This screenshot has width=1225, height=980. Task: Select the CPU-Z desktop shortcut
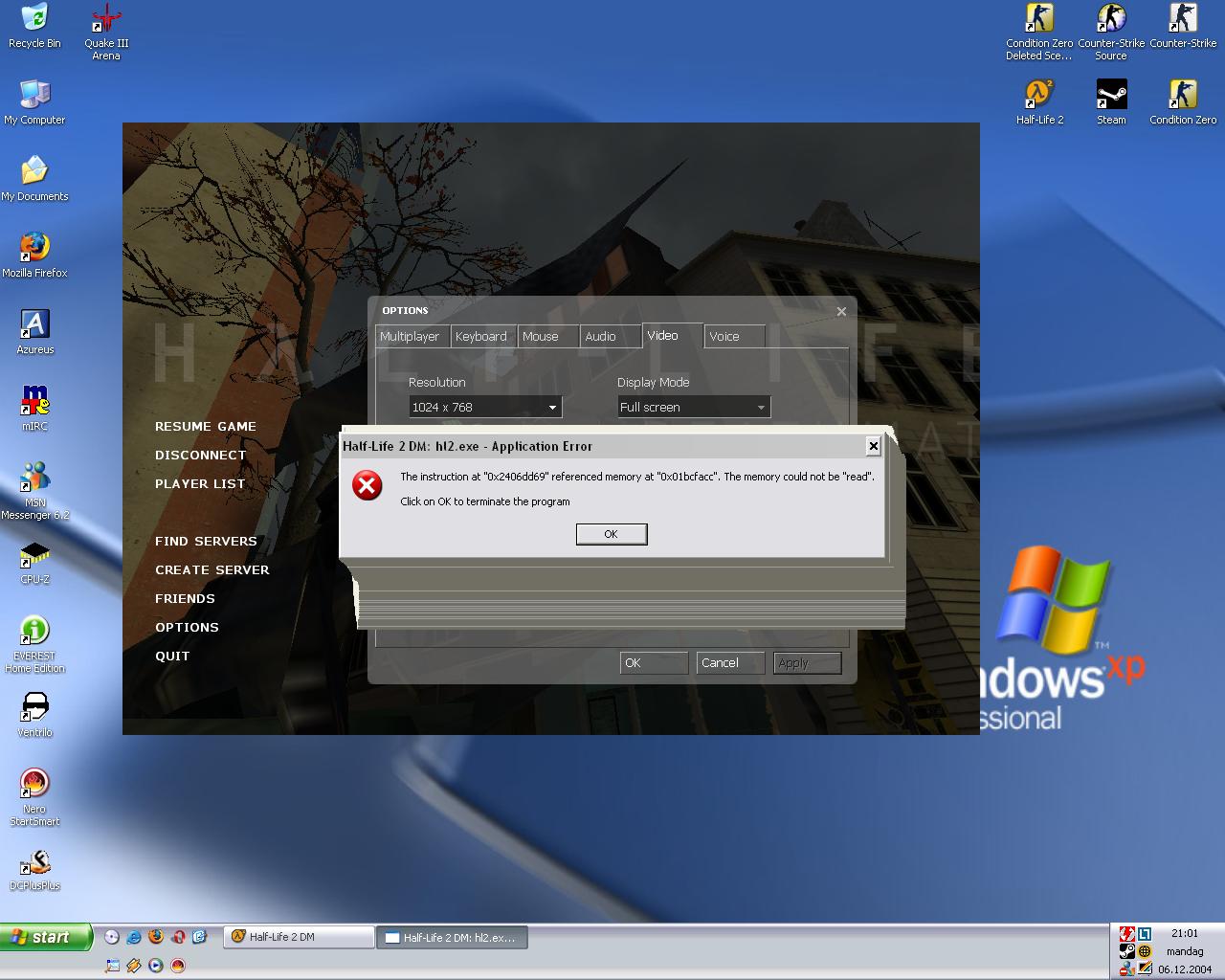[34, 564]
